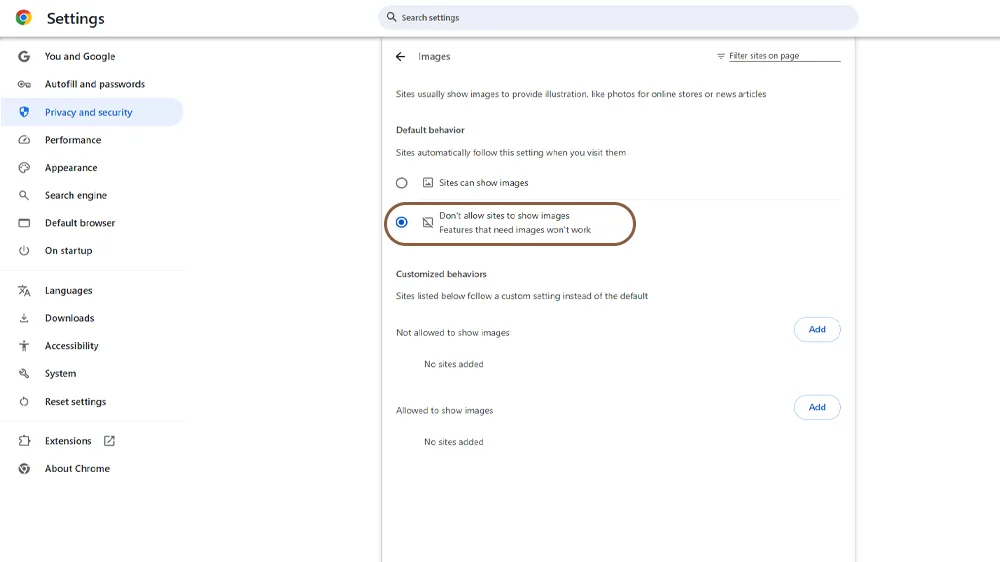Click the Performance gauge icon

point(24,140)
